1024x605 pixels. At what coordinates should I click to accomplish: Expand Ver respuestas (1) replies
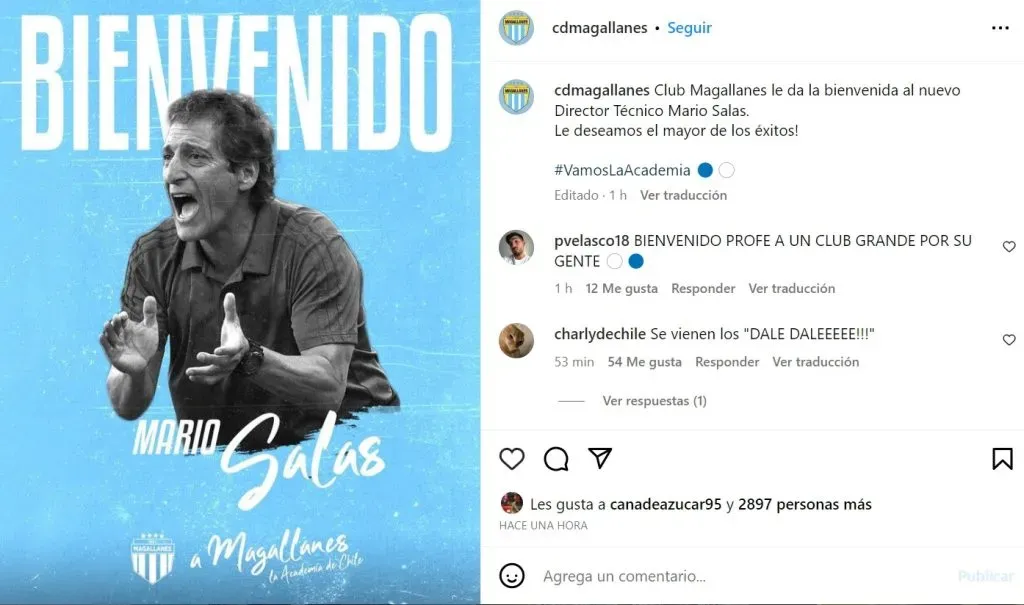pos(654,401)
